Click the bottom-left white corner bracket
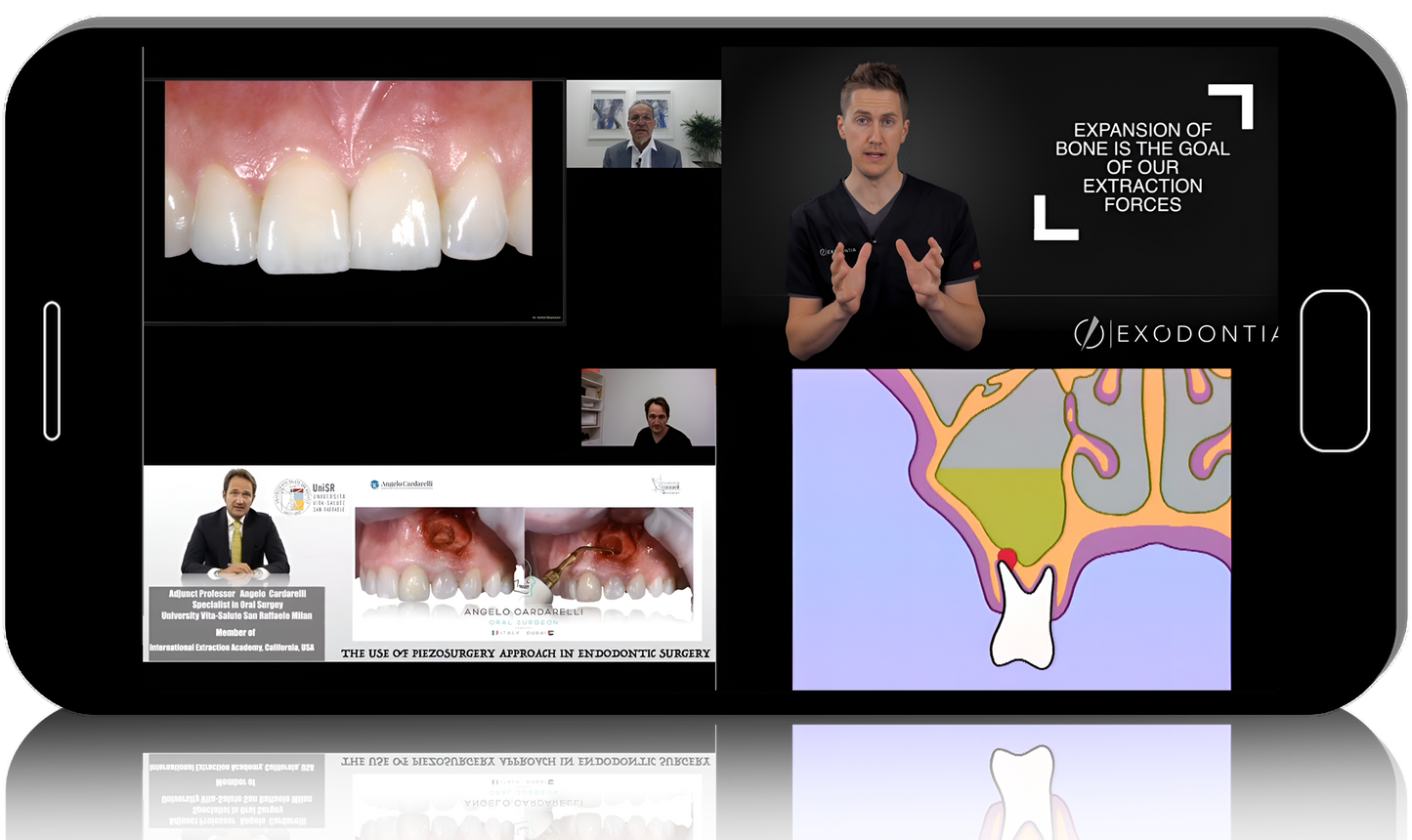This screenshot has width=1412, height=840. pyautogui.click(x=1051, y=222)
